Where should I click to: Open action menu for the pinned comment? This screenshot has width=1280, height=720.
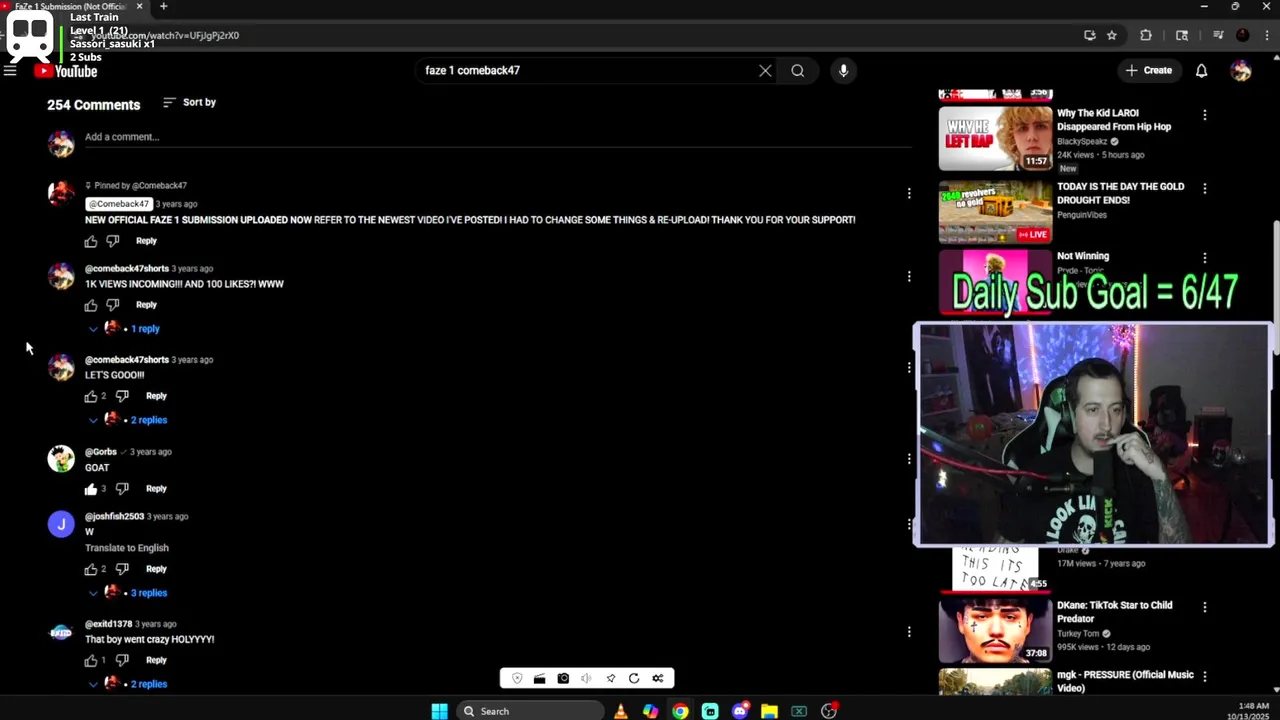click(x=909, y=193)
